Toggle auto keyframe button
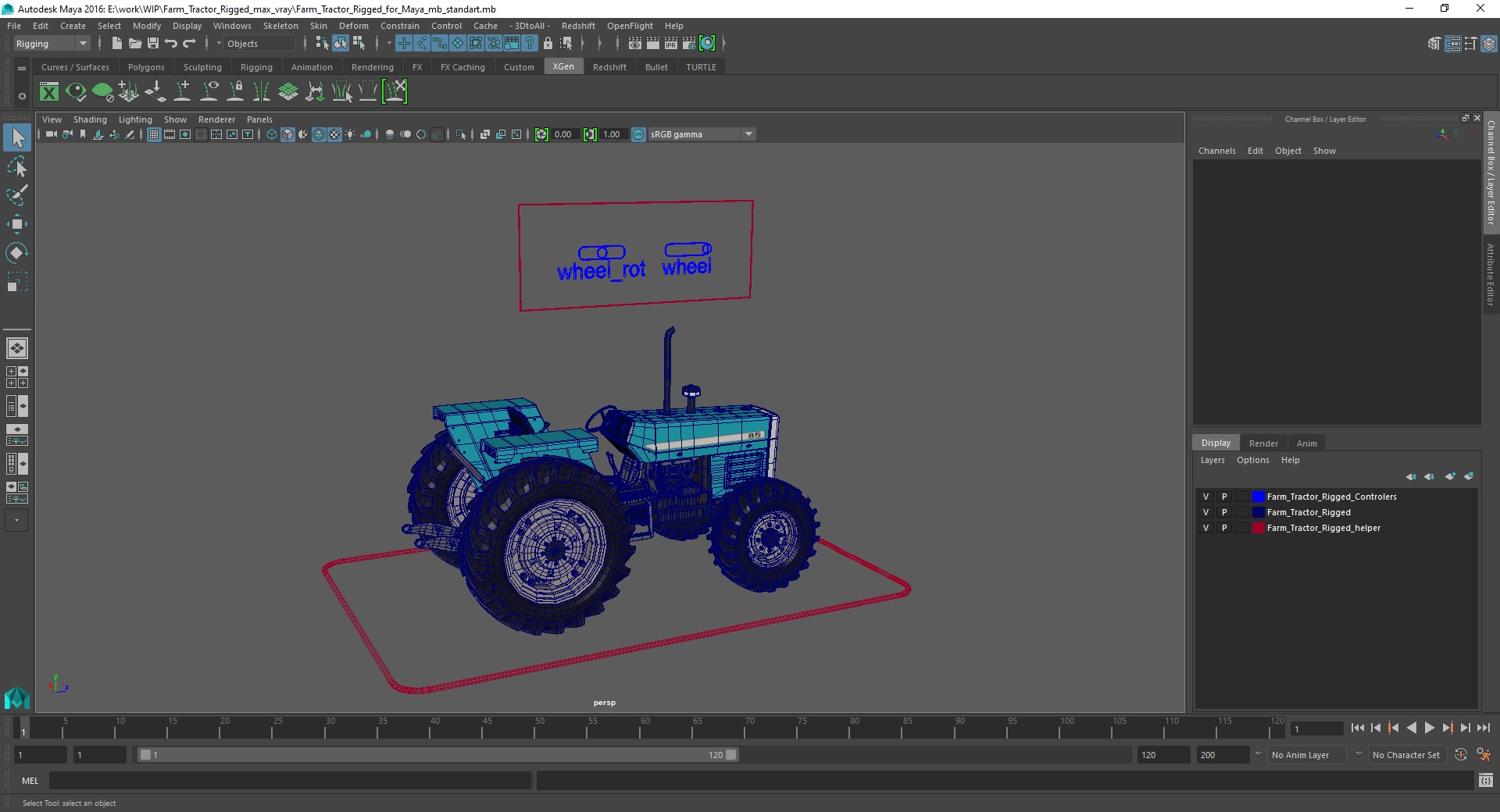The height and width of the screenshot is (812, 1500). [1460, 754]
